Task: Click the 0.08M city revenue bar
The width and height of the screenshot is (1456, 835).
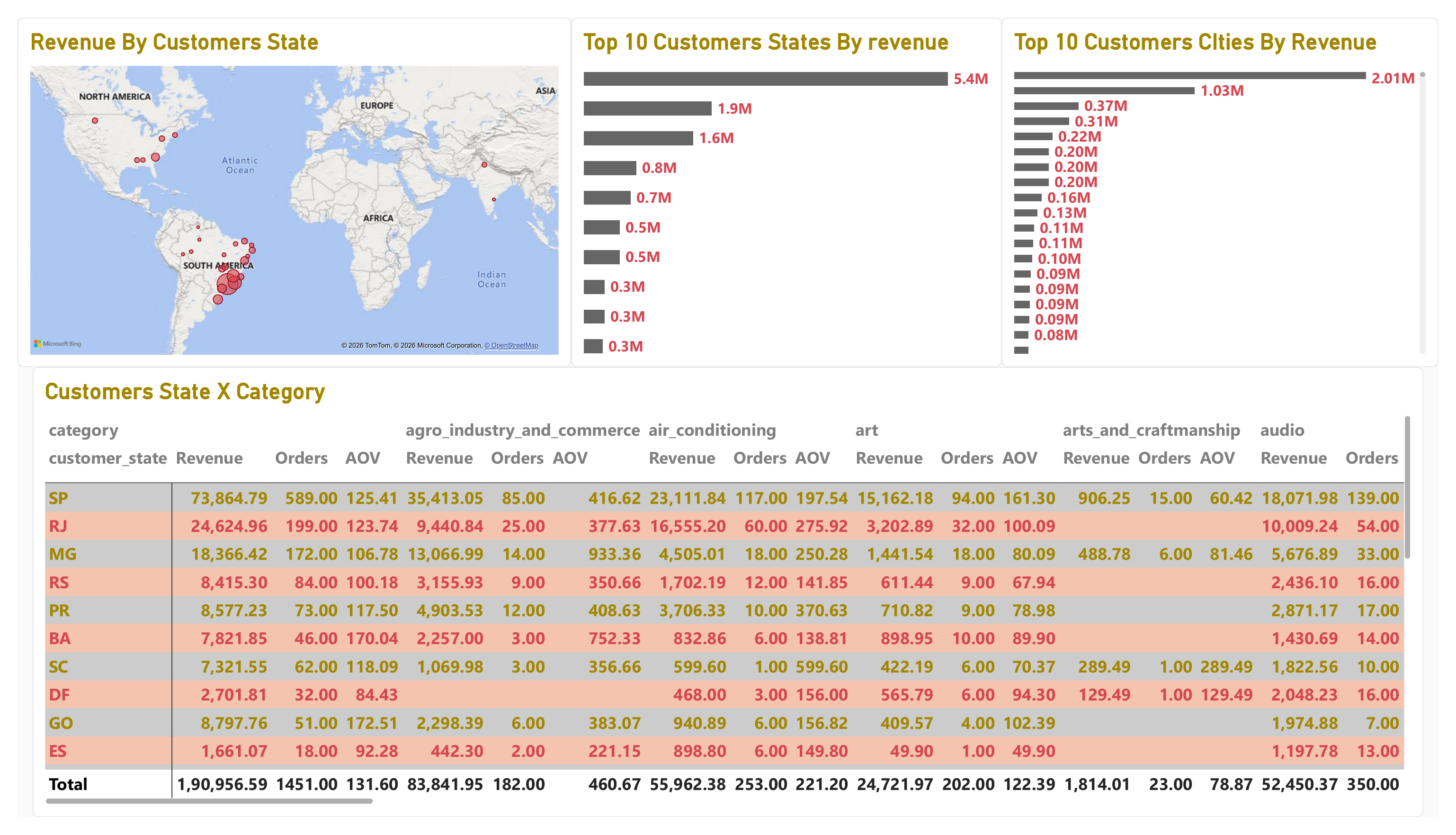Action: tap(1021, 335)
